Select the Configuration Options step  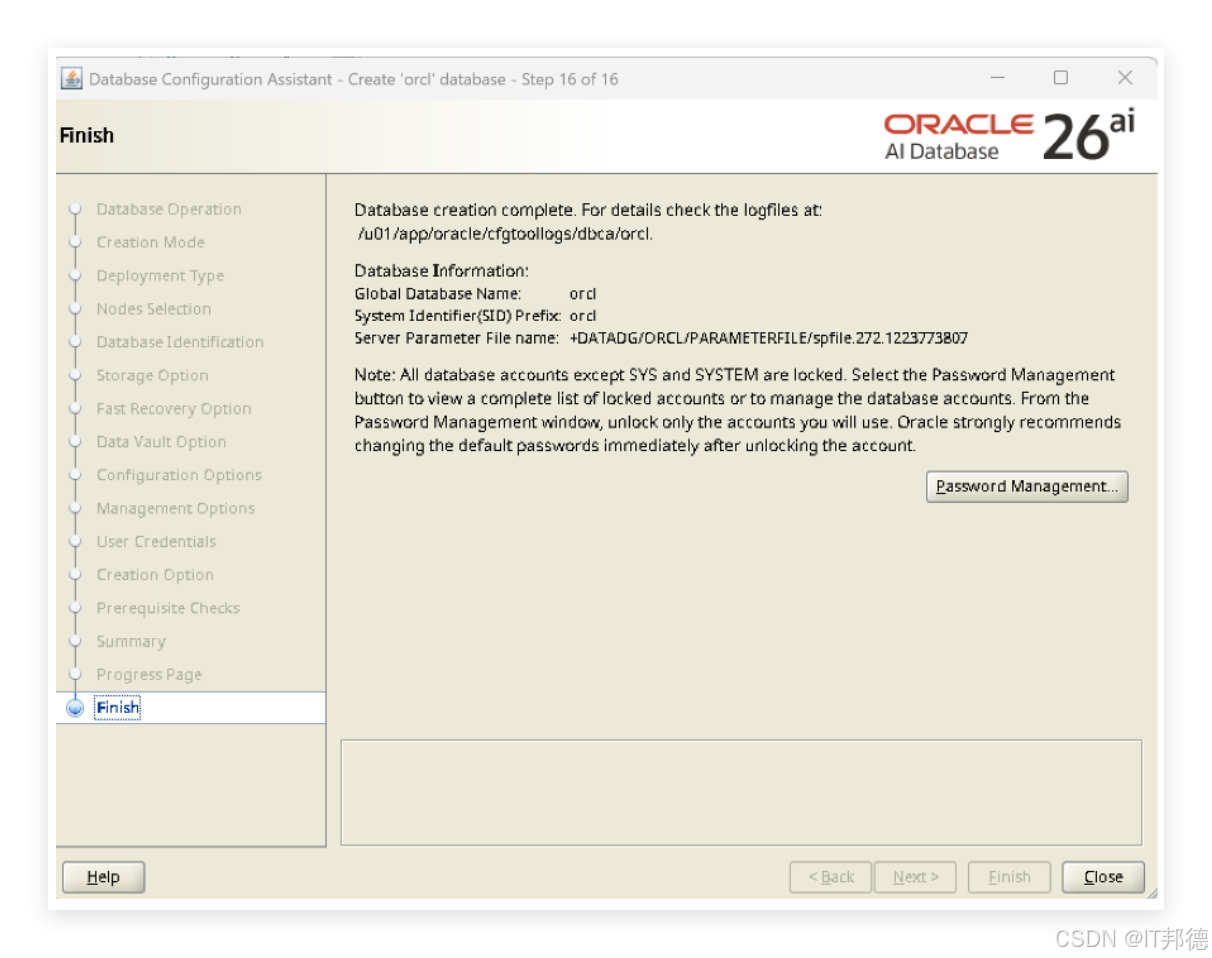[x=179, y=475]
